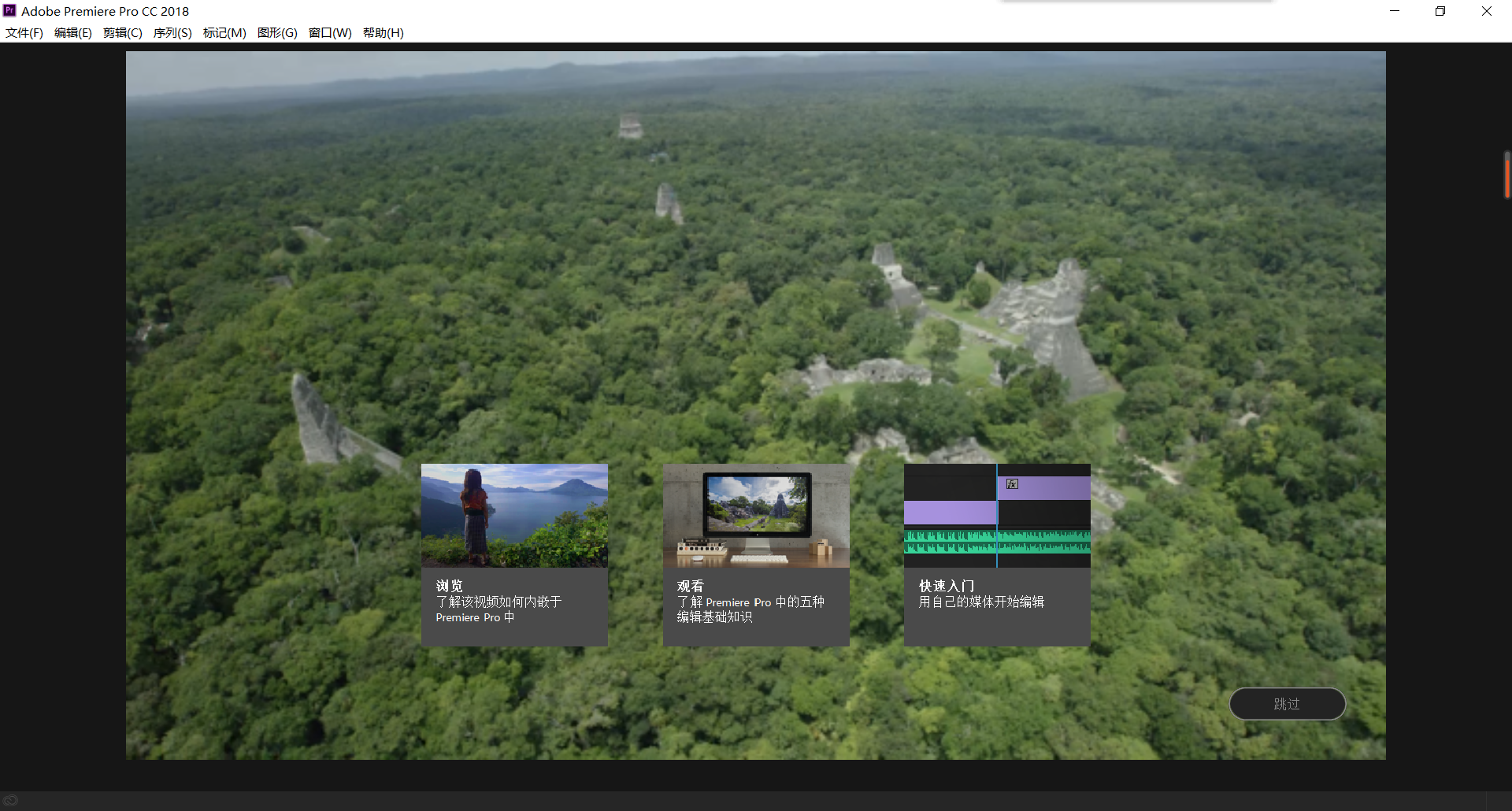Image resolution: width=1512 pixels, height=811 pixels.
Task: Close the Adobe Premiere Pro window
Action: [x=1487, y=11]
